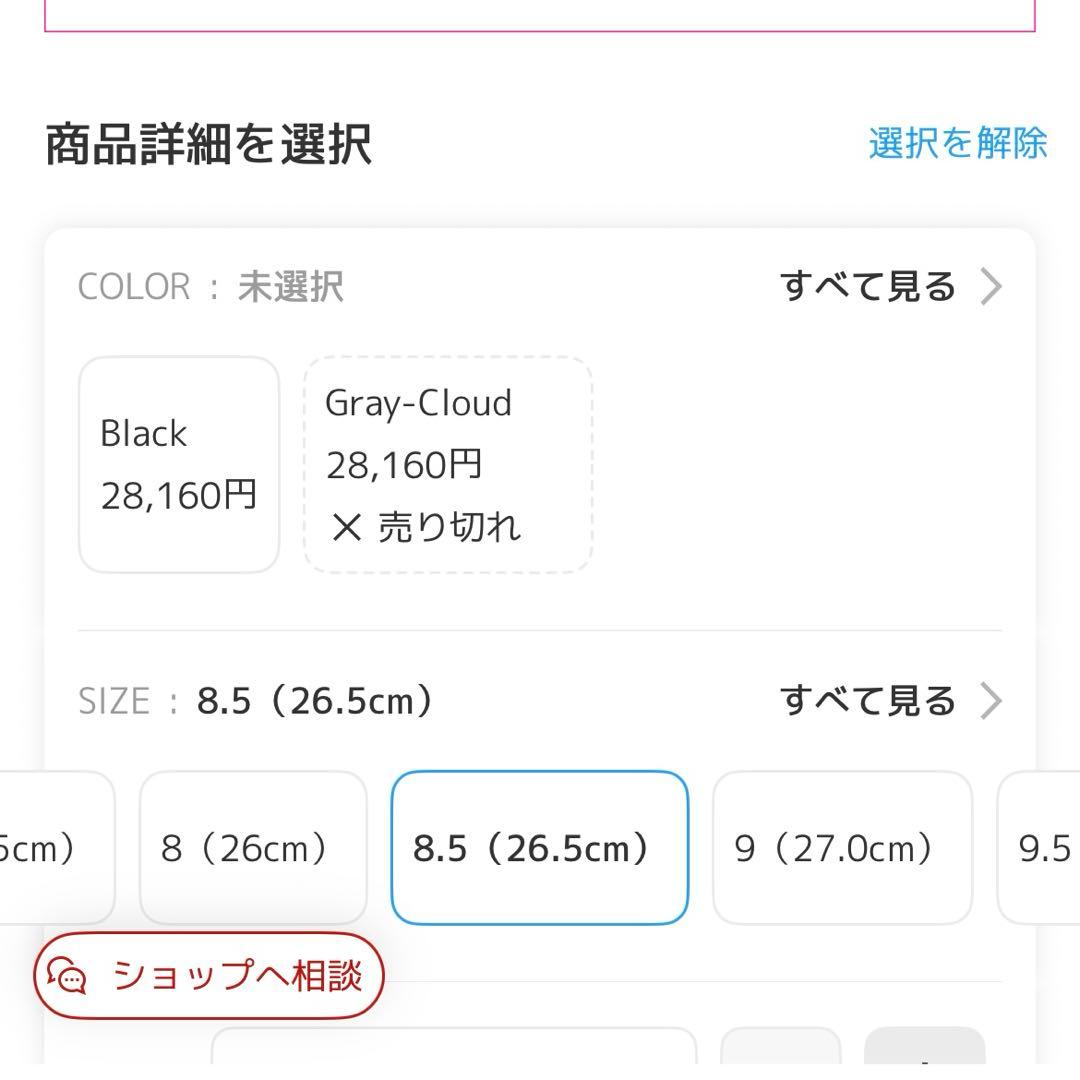The width and height of the screenshot is (1080, 1080).
Task: Open all color options via すべて見る
Action: click(869, 287)
